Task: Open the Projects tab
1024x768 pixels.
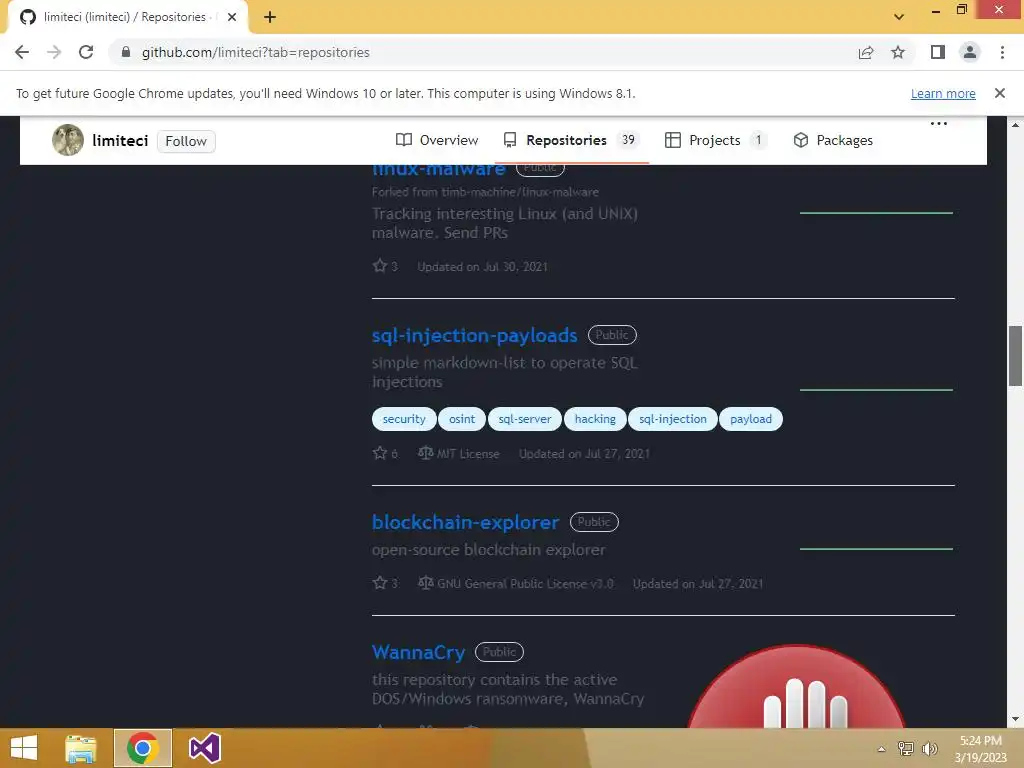Action: [716, 140]
